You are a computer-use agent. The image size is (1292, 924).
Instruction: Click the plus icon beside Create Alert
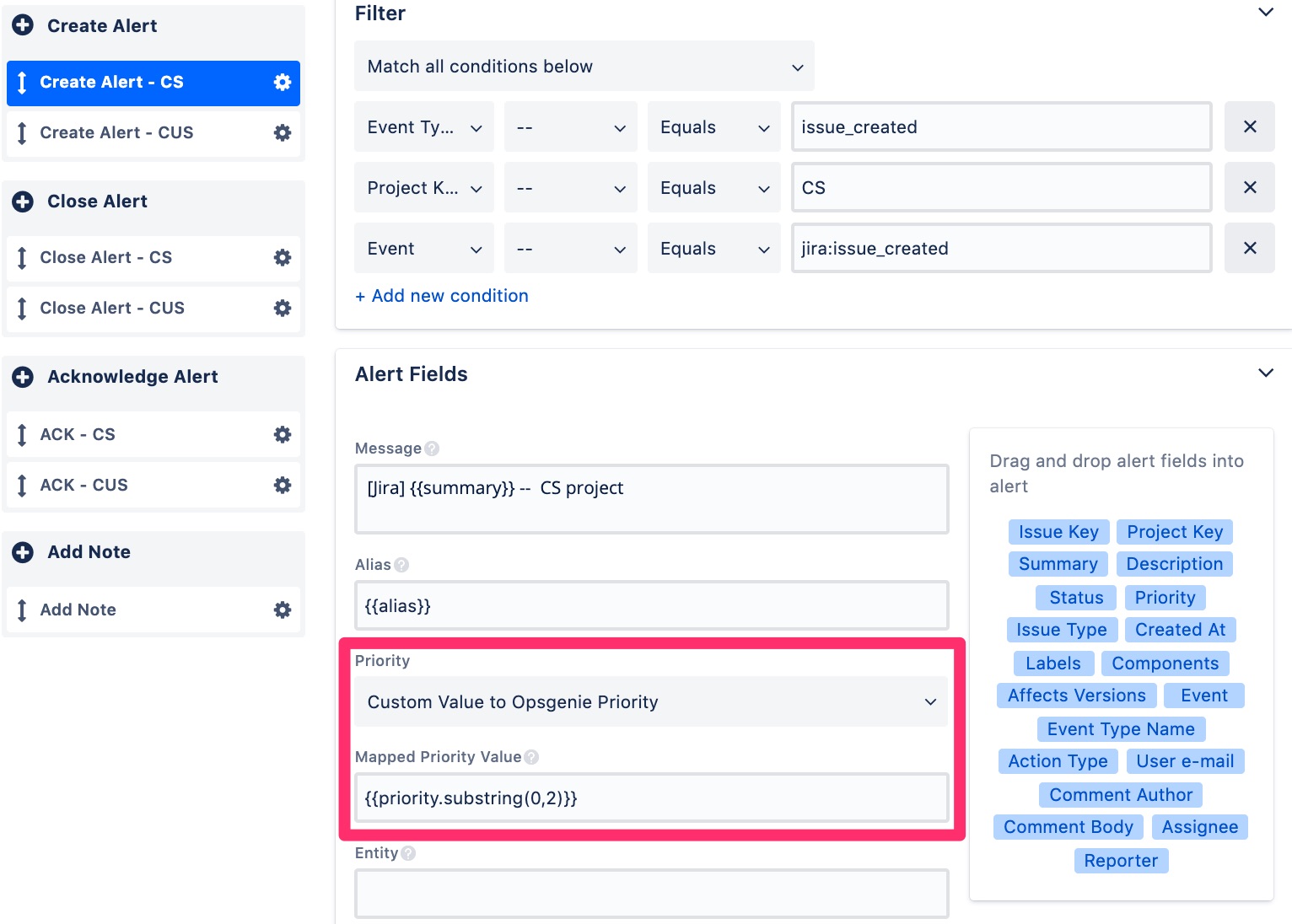pyautogui.click(x=21, y=25)
